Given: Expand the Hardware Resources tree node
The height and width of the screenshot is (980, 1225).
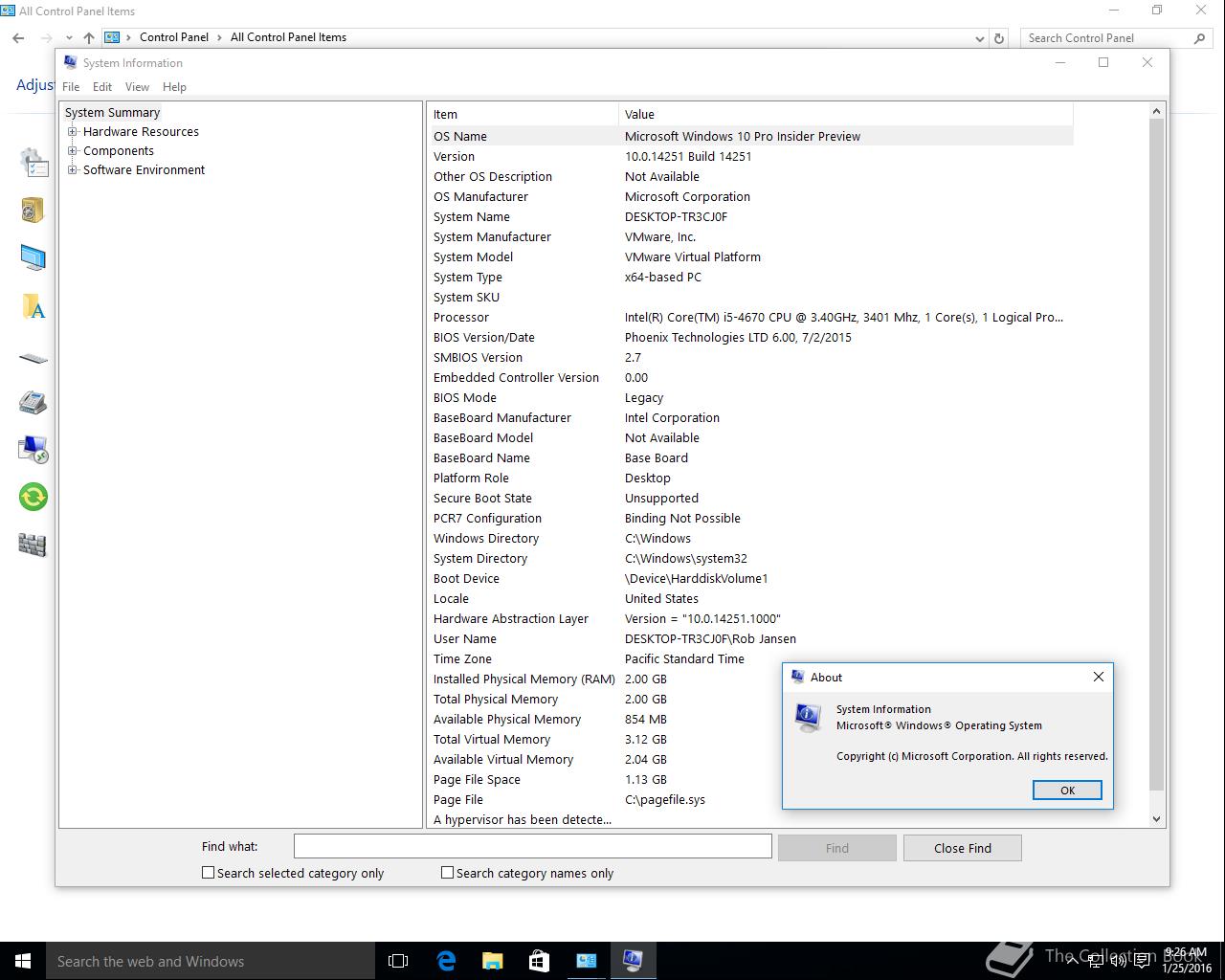Looking at the screenshot, I should point(72,132).
